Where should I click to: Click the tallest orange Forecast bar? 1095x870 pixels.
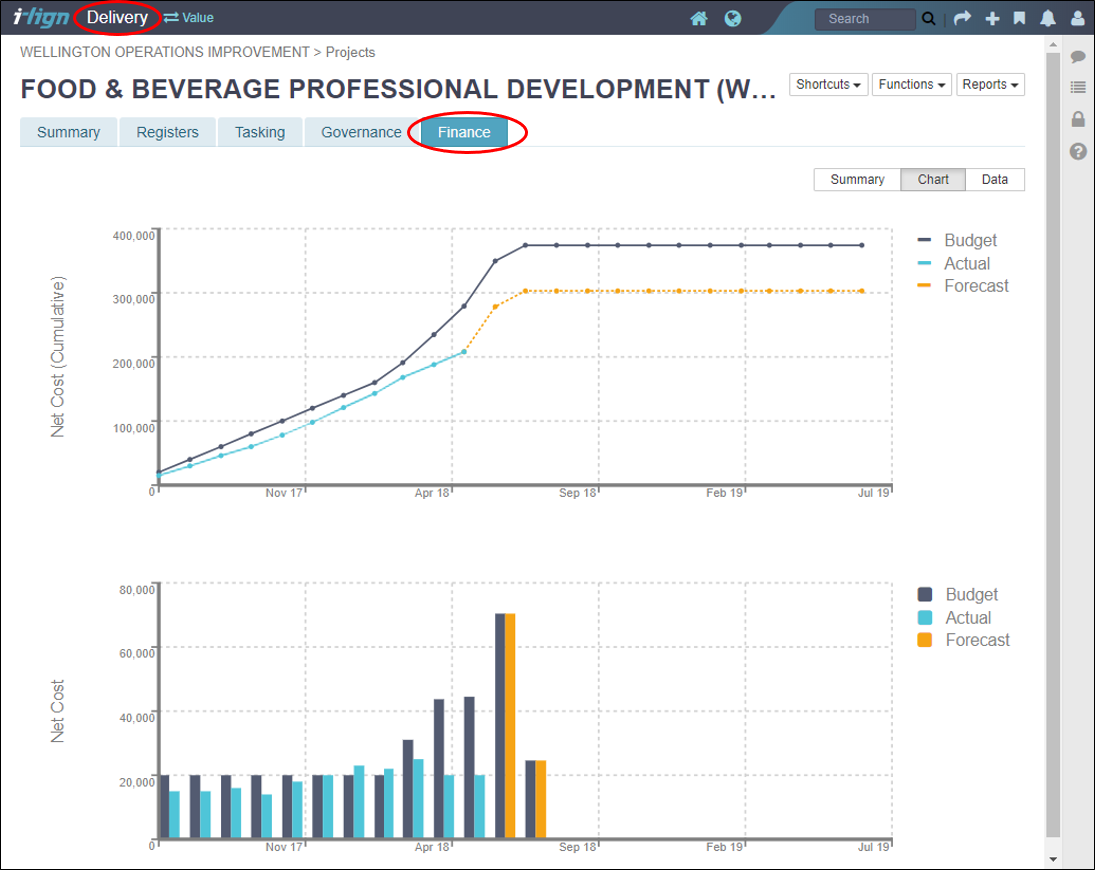click(510, 725)
